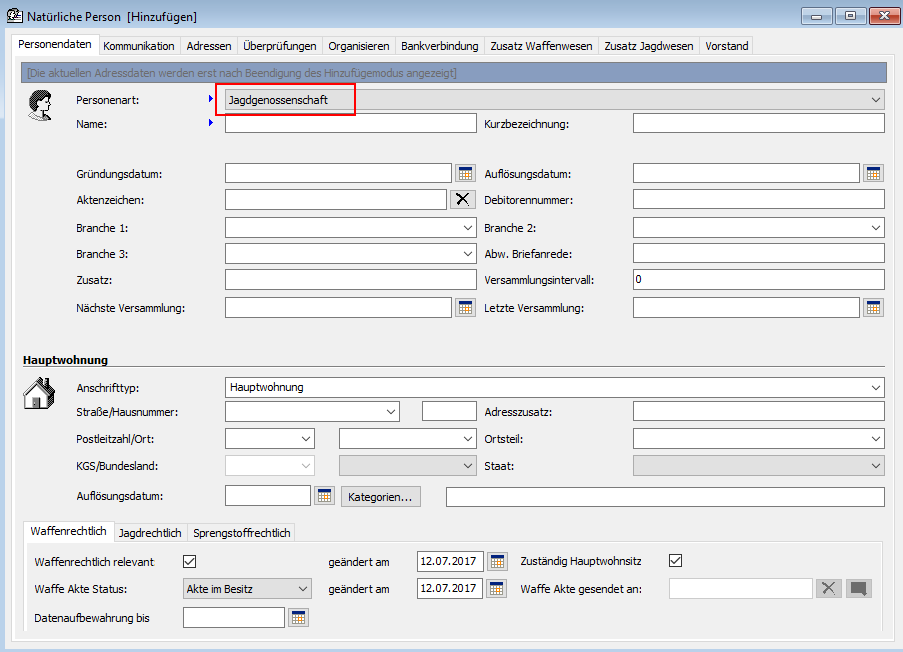Image resolution: width=903 pixels, height=652 pixels.
Task: Switch to the Jagdrechtlich sub-tab
Action: pos(150,533)
